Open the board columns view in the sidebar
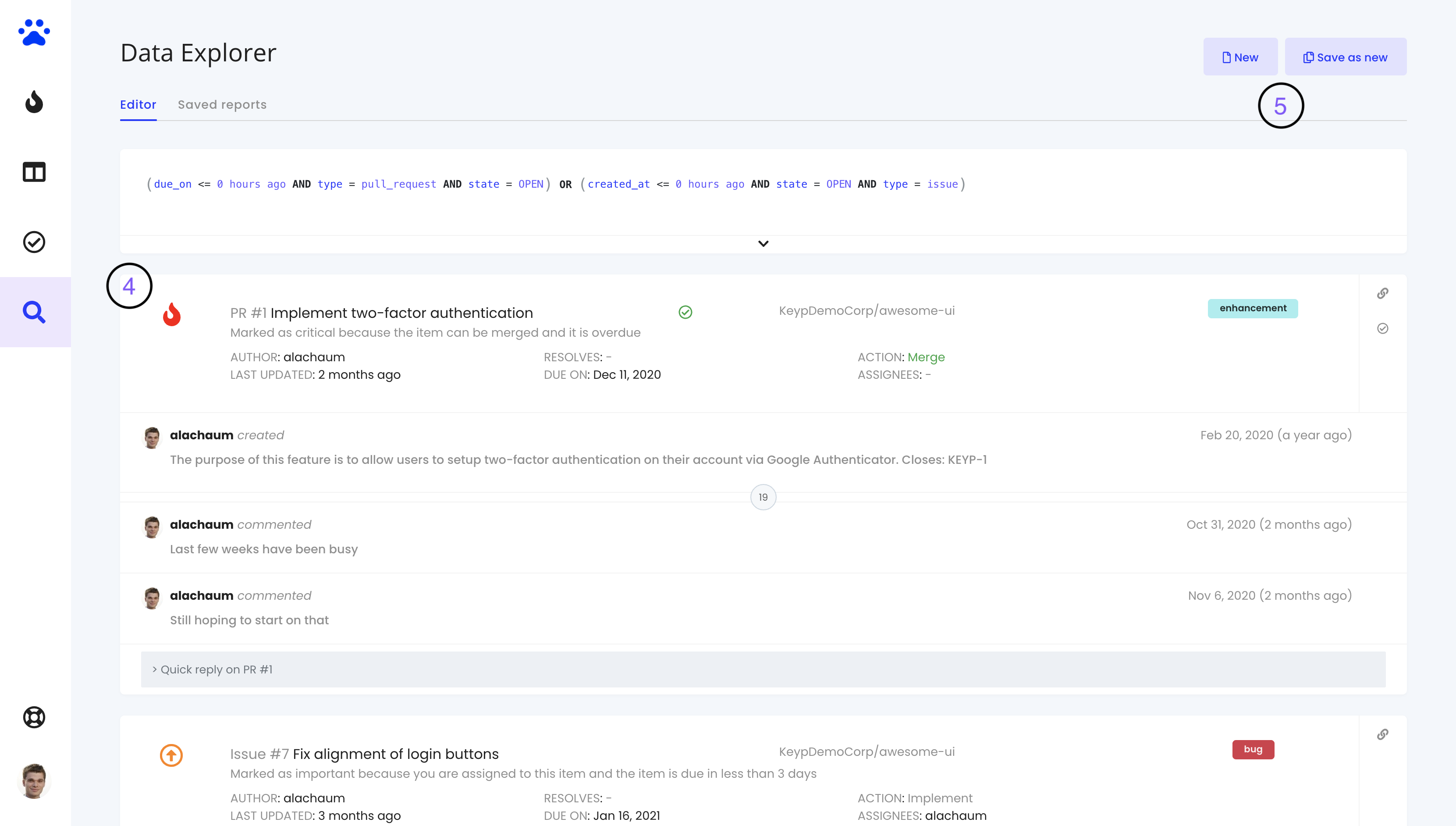The height and width of the screenshot is (826, 1456). [34, 172]
